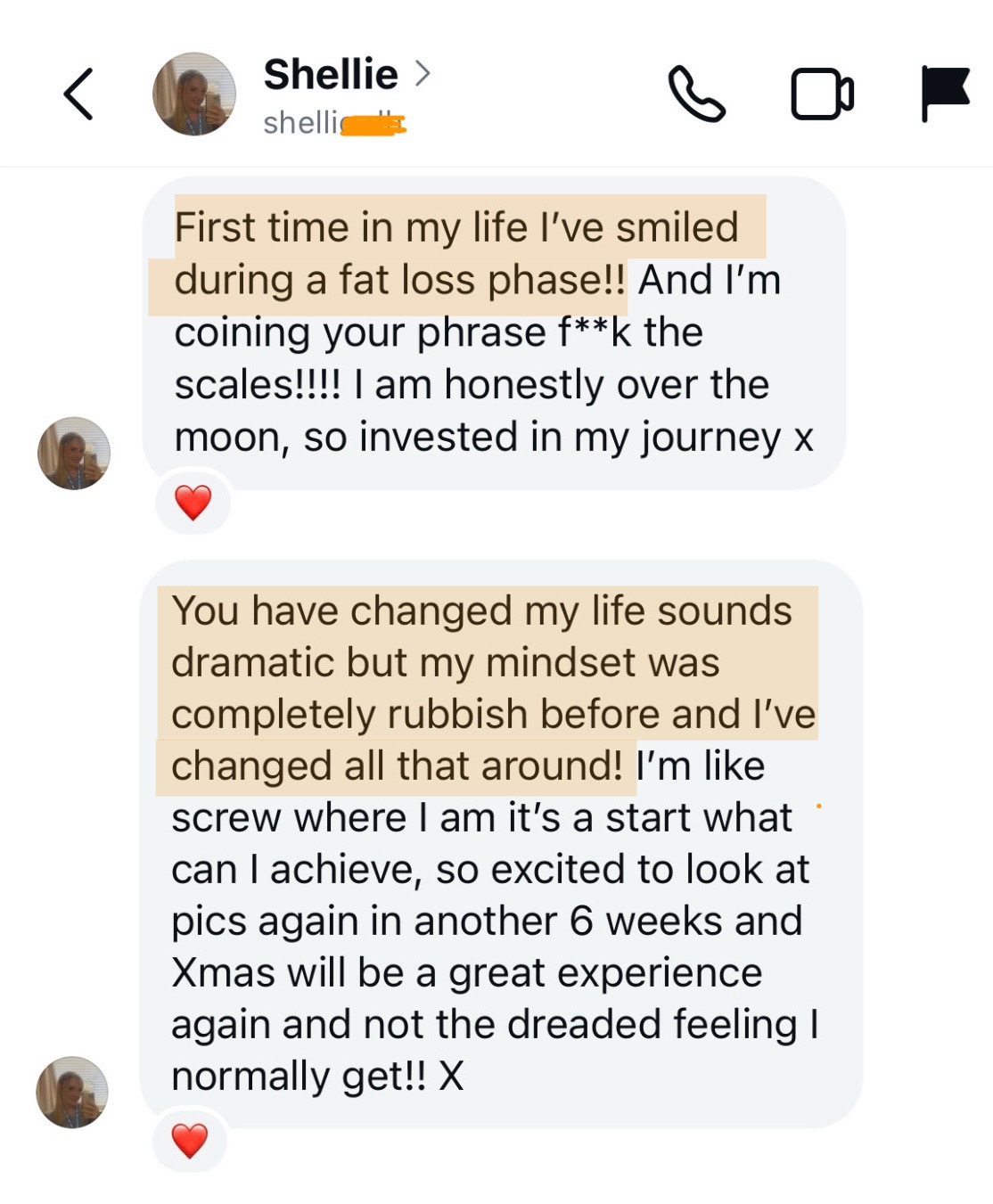Image resolution: width=993 pixels, height=1204 pixels.
Task: Tap the avatar beside the first message
Action: click(x=74, y=453)
